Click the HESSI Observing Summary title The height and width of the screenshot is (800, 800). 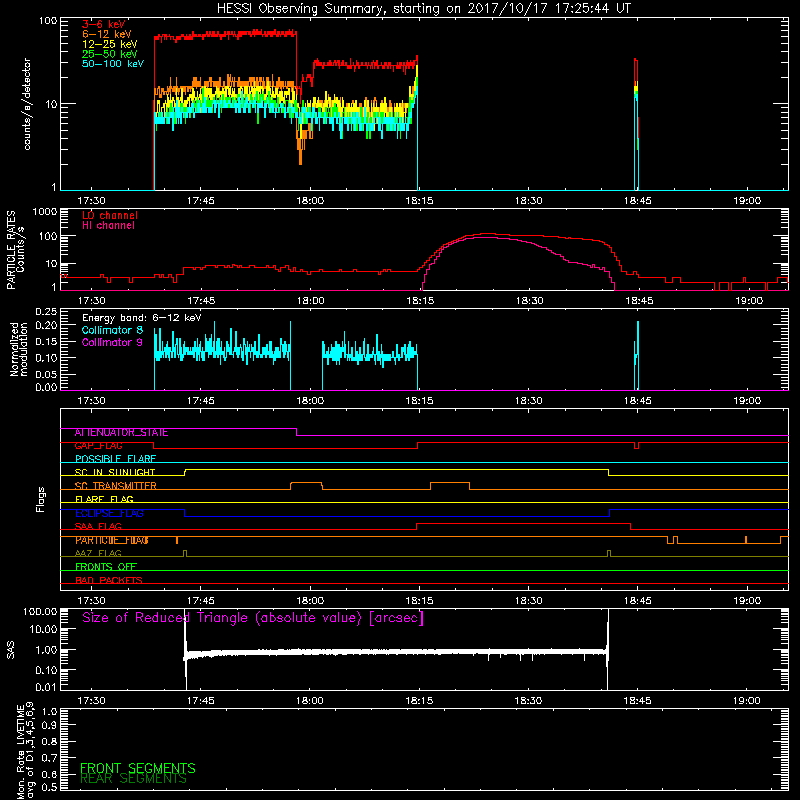tap(423, 9)
